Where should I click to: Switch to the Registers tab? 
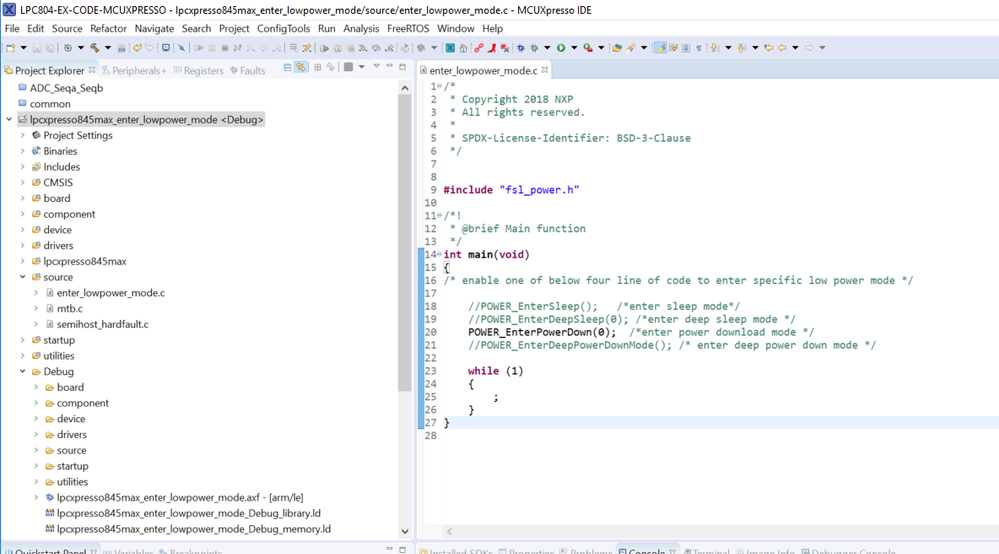click(x=198, y=71)
